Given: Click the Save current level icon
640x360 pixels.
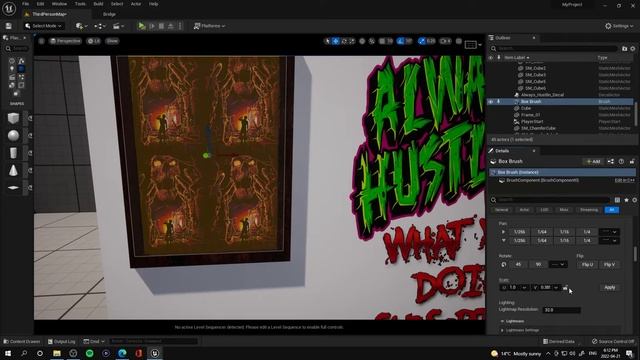Looking at the screenshot, I should (9, 26).
